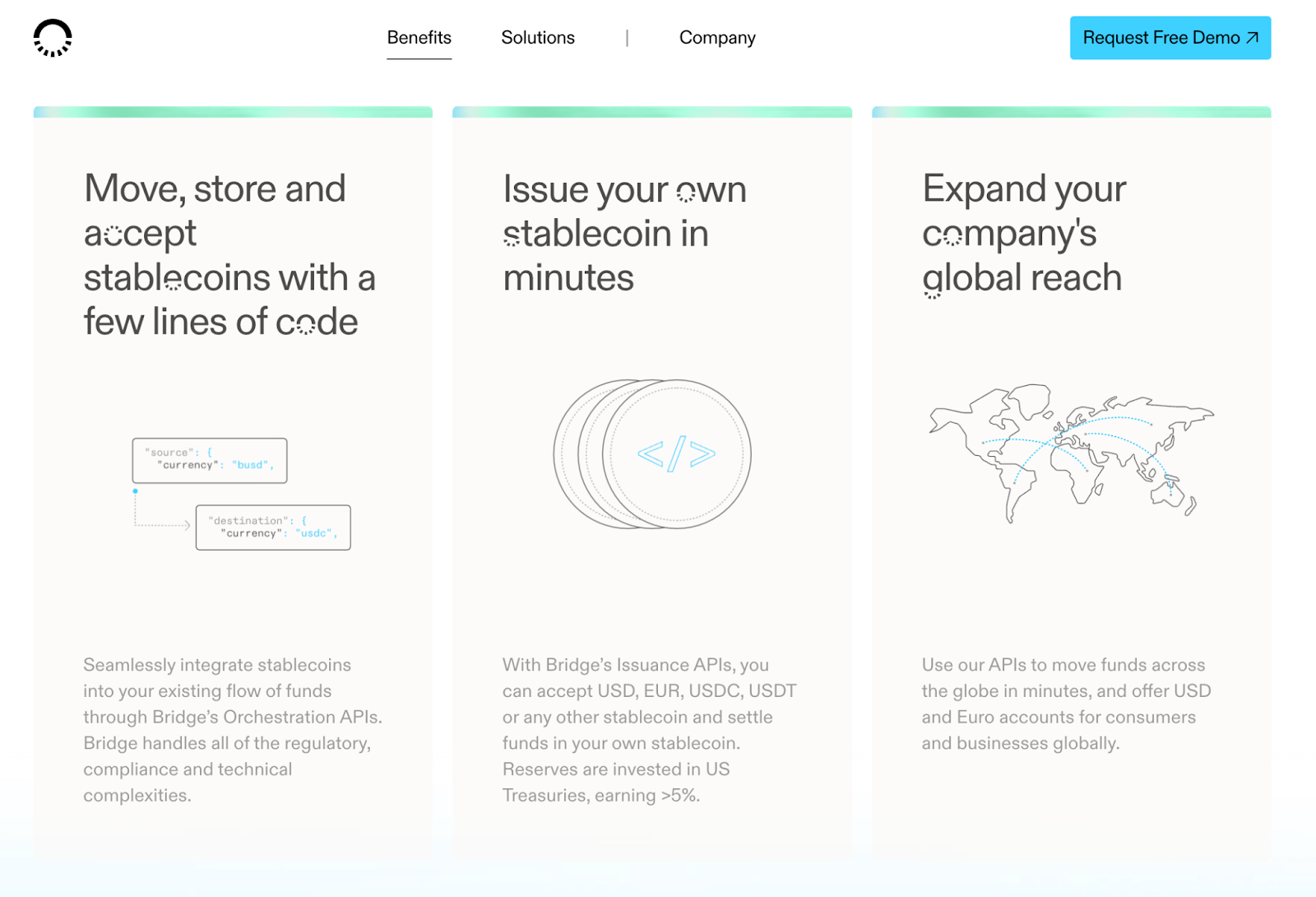Click the source currency code snippet box
This screenshot has width=1316, height=897.
(209, 460)
